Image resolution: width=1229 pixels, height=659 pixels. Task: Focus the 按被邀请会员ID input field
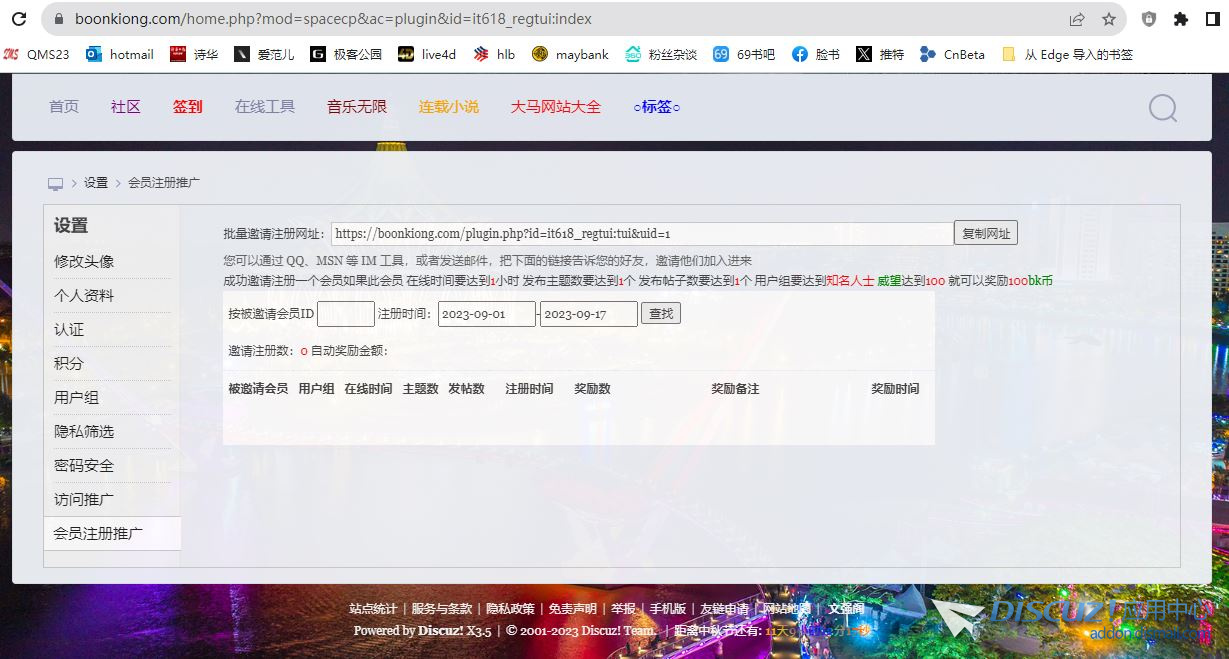[x=345, y=314]
